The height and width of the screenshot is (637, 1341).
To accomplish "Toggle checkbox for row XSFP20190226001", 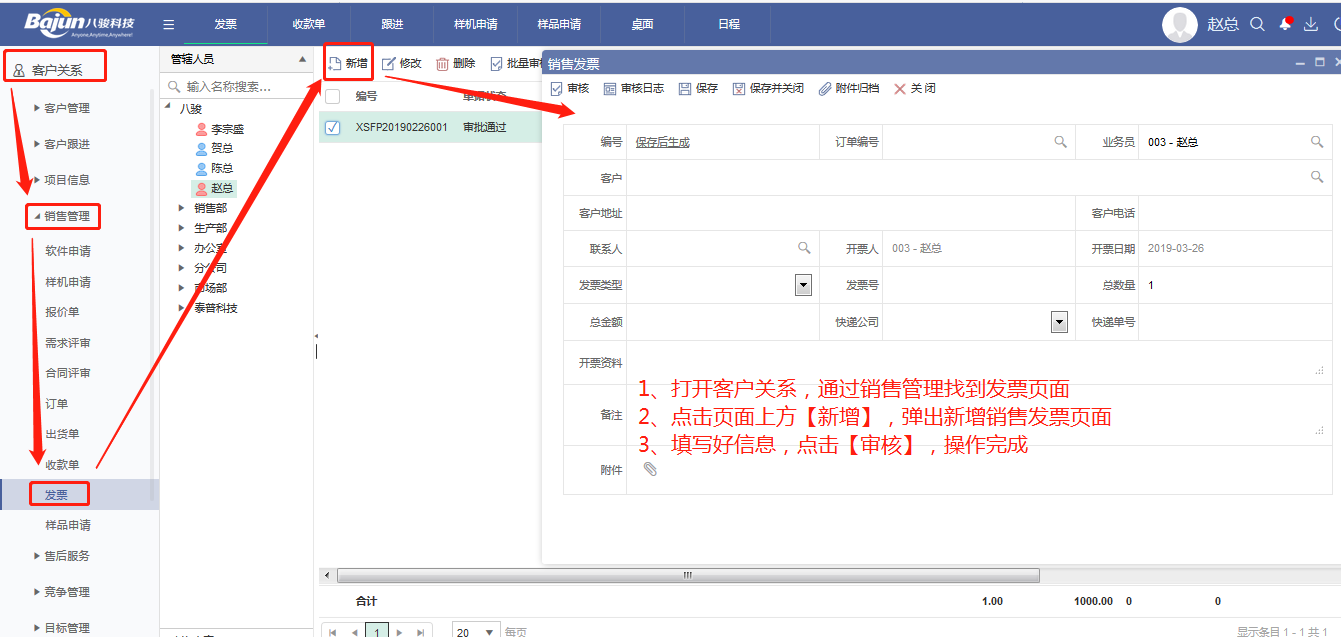I will [333, 128].
